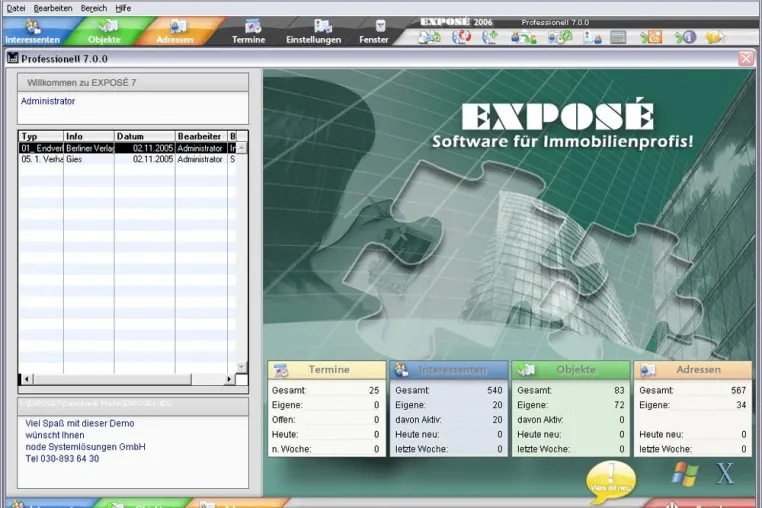
Task: Click the icon on the Adressen card
Action: click(x=648, y=370)
